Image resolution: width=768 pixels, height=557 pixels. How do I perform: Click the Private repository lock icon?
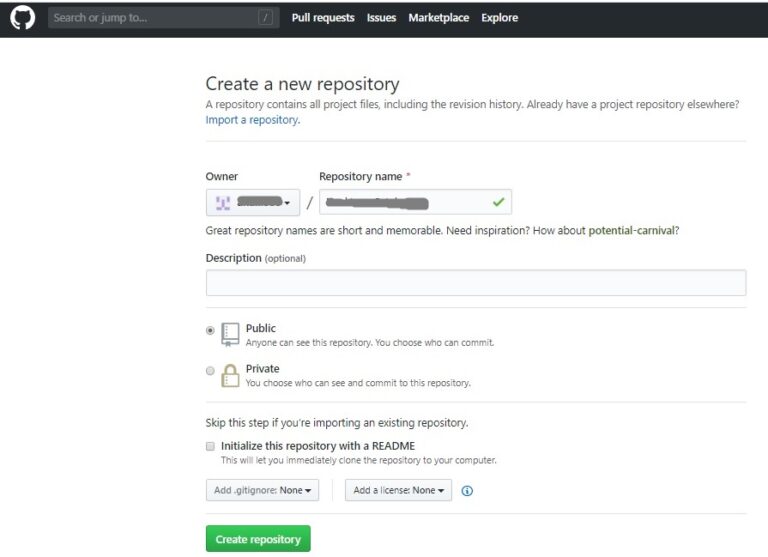[x=231, y=375]
